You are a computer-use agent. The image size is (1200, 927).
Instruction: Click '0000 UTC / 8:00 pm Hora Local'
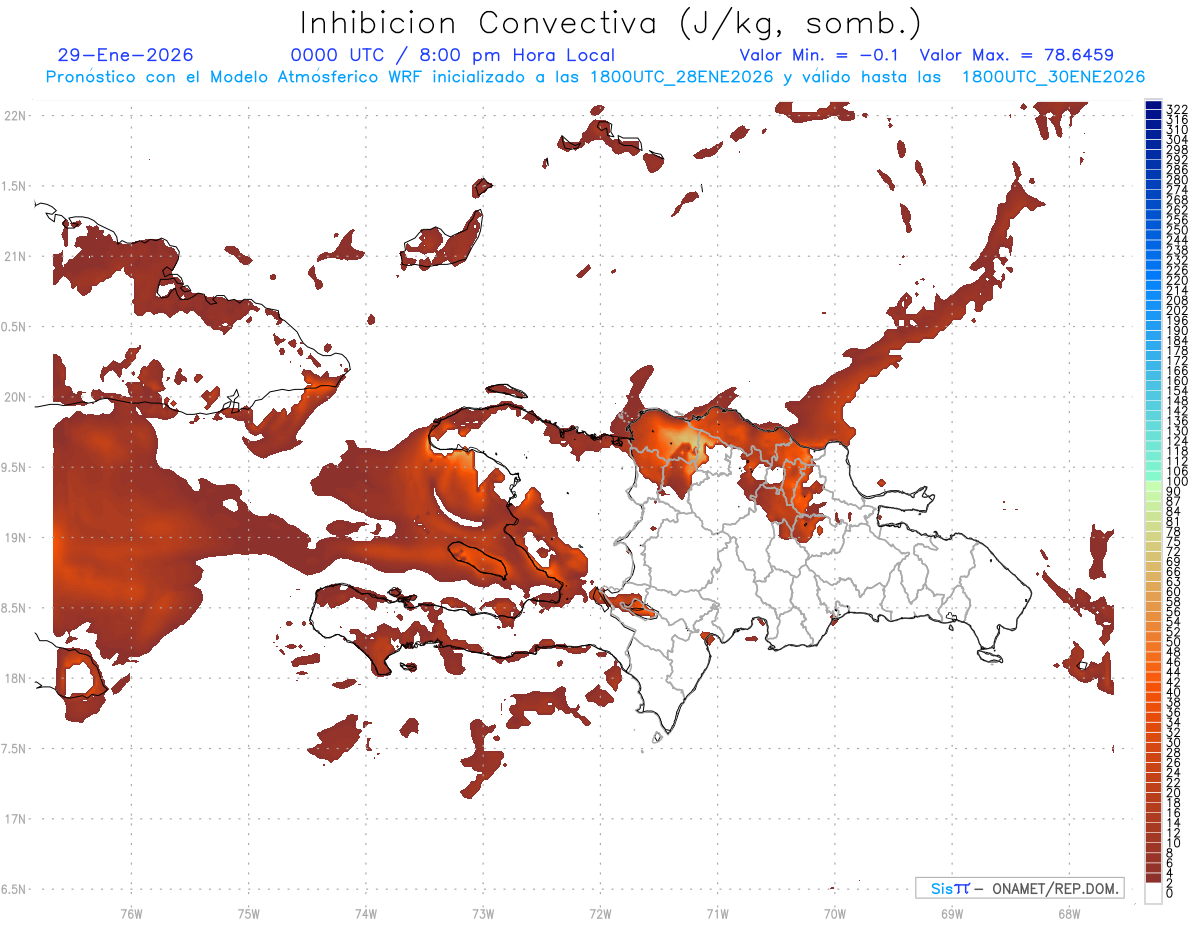coord(453,56)
